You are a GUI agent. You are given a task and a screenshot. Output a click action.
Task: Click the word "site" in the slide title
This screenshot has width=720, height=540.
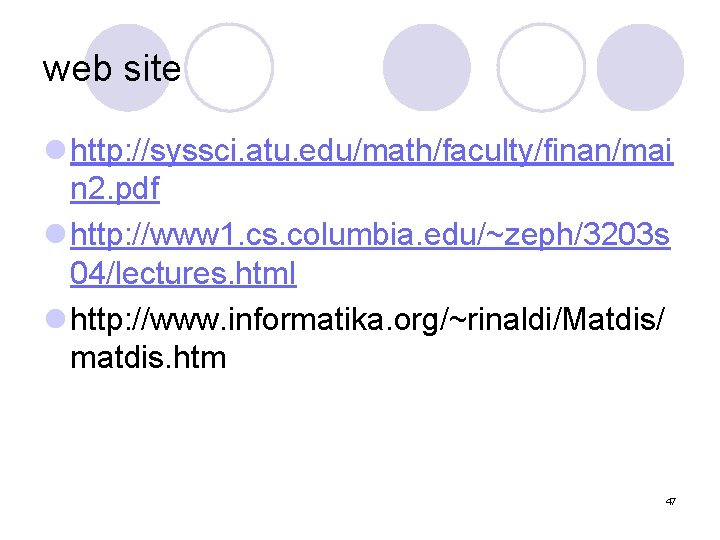click(x=152, y=69)
